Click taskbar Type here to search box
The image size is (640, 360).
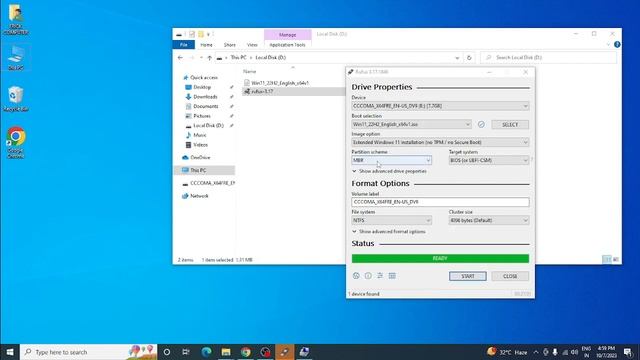(x=89, y=352)
